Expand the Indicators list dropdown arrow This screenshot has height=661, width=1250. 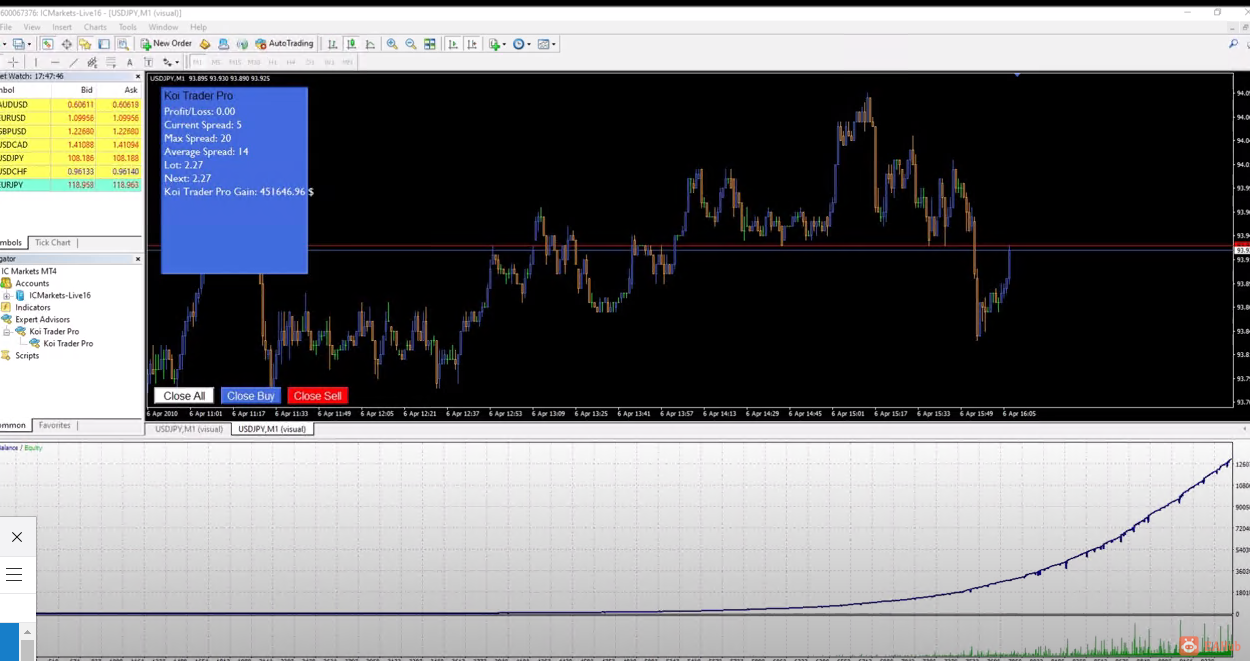(x=505, y=45)
